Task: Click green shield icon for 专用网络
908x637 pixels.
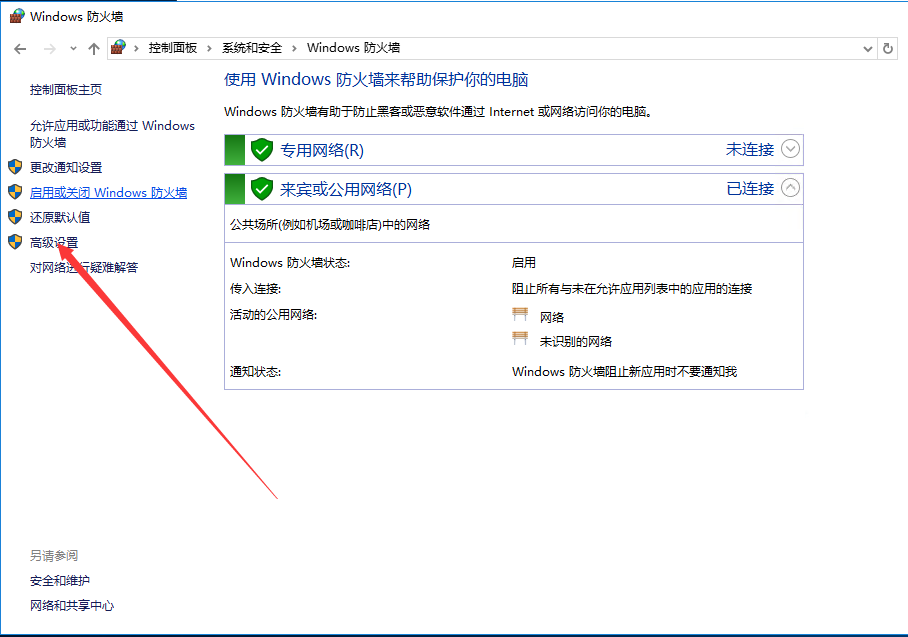Action: (x=262, y=150)
